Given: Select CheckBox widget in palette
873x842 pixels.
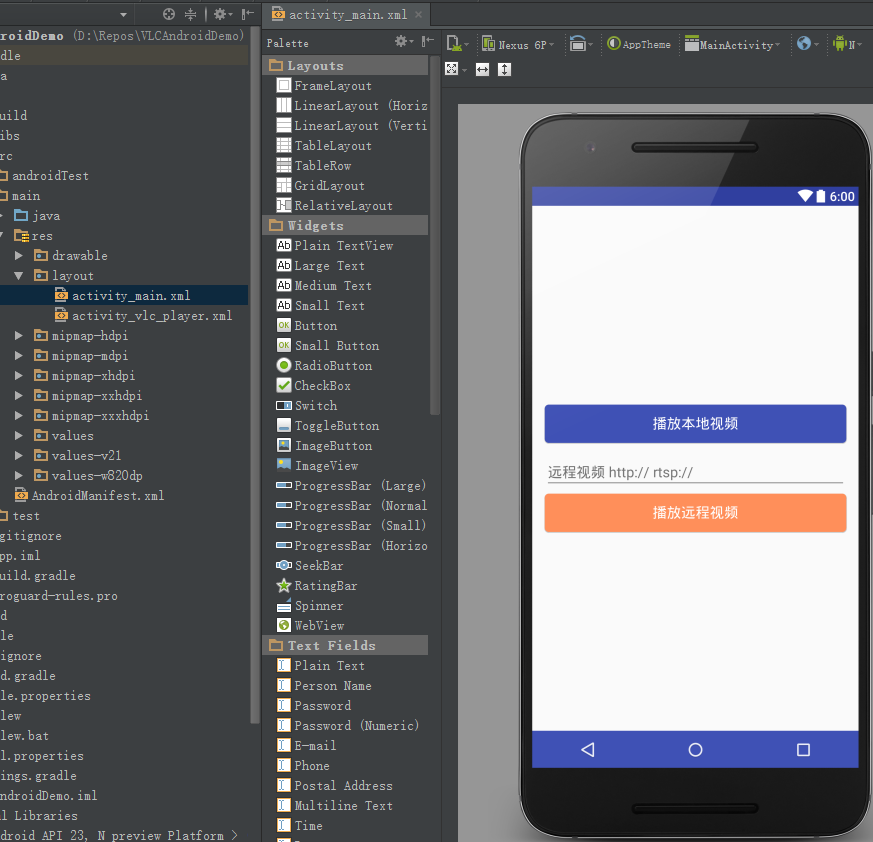Looking at the screenshot, I should 322,386.
